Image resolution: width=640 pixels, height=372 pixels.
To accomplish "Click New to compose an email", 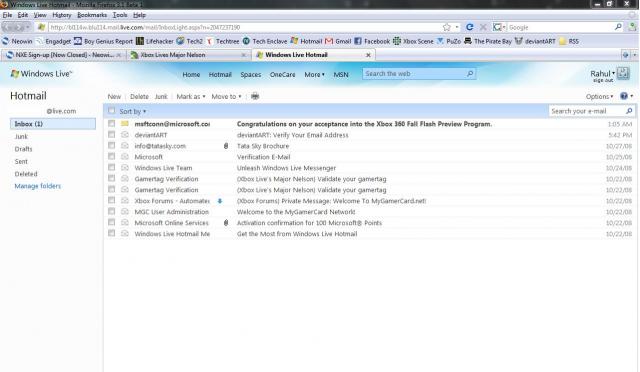I will click(x=114, y=96).
